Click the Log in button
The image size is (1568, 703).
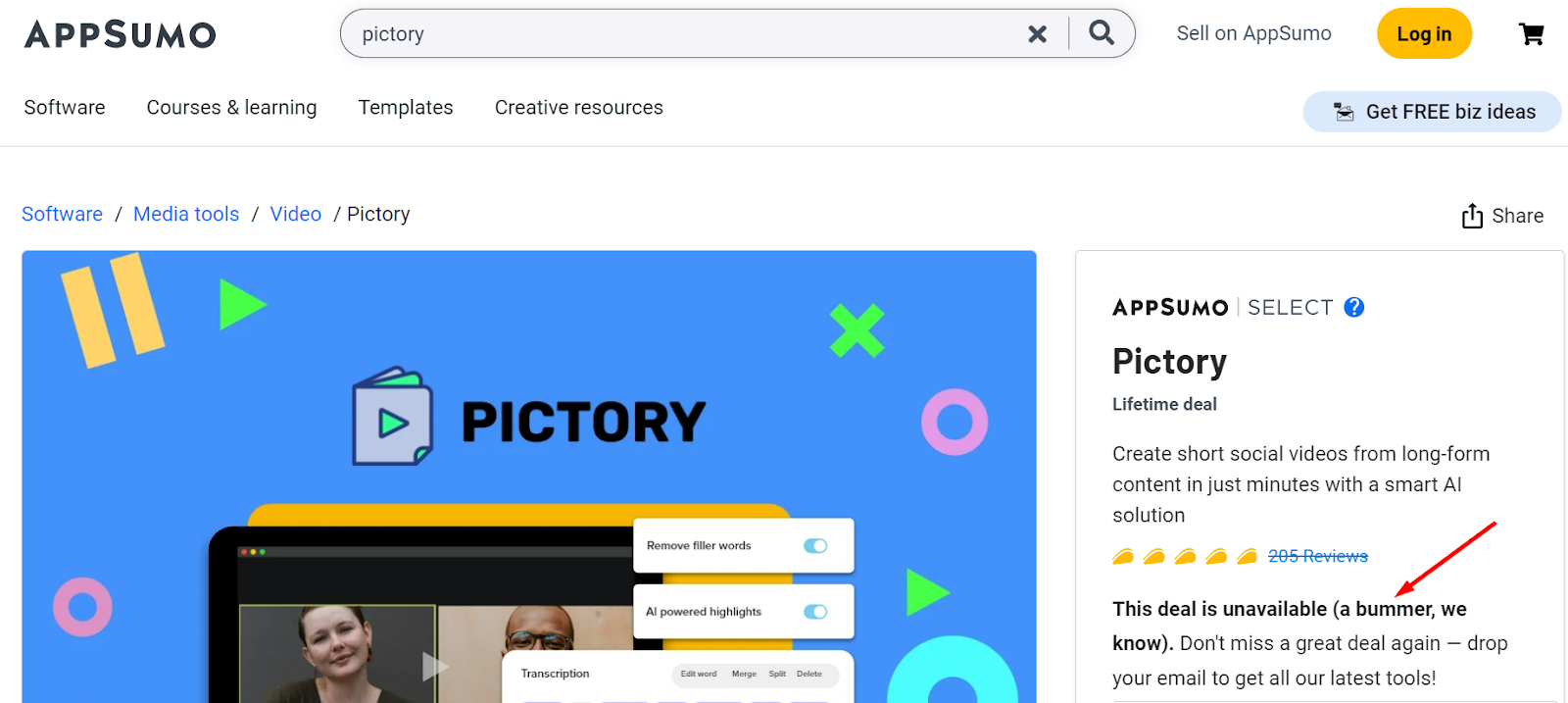click(x=1424, y=33)
